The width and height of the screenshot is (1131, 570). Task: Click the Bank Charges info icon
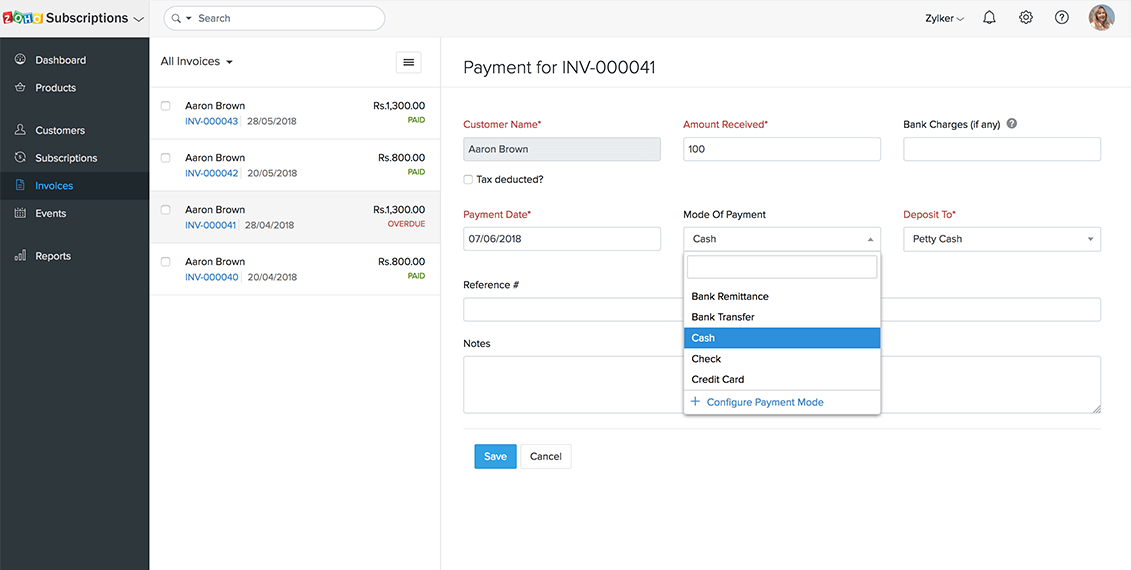(x=1012, y=124)
